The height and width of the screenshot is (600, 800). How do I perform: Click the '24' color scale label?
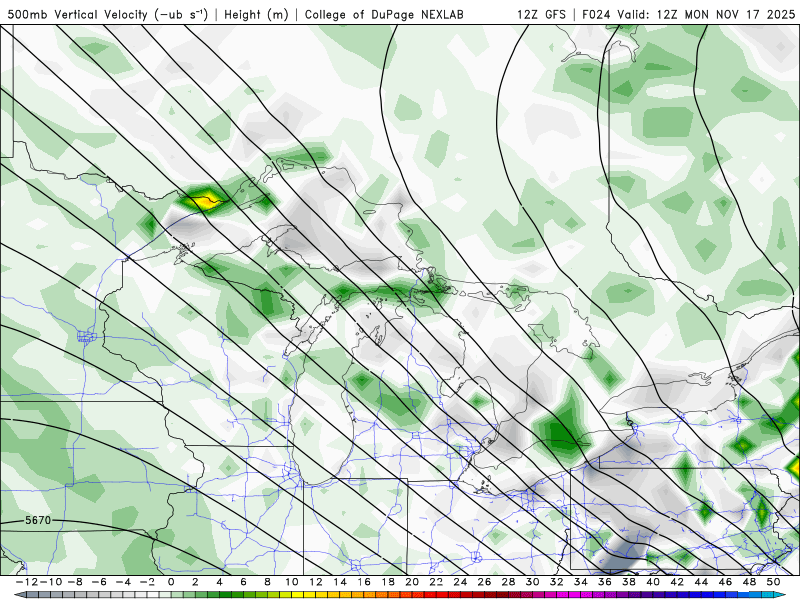(x=460, y=582)
